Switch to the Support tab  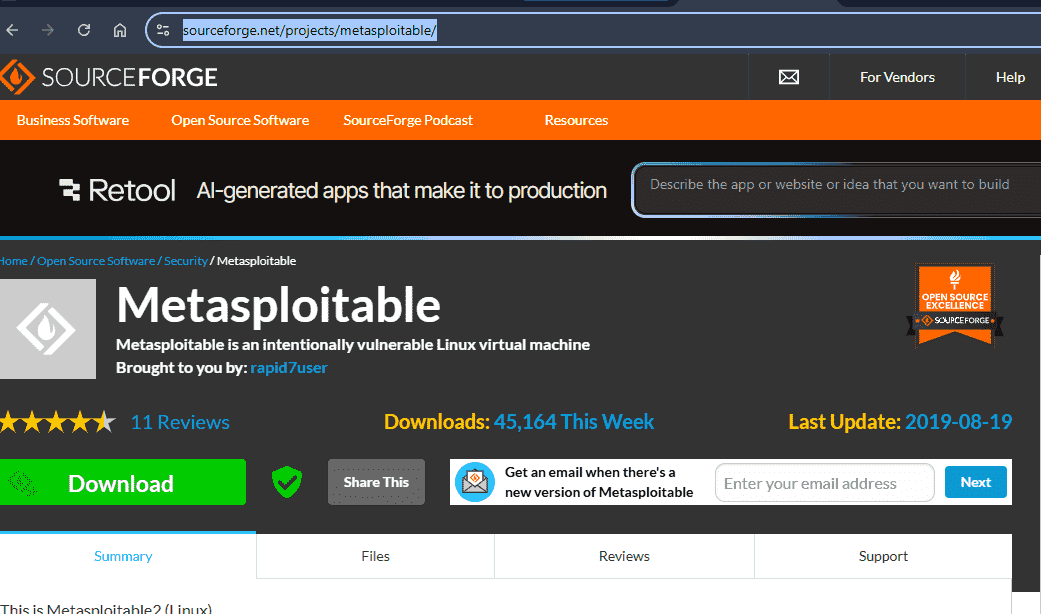tap(883, 556)
